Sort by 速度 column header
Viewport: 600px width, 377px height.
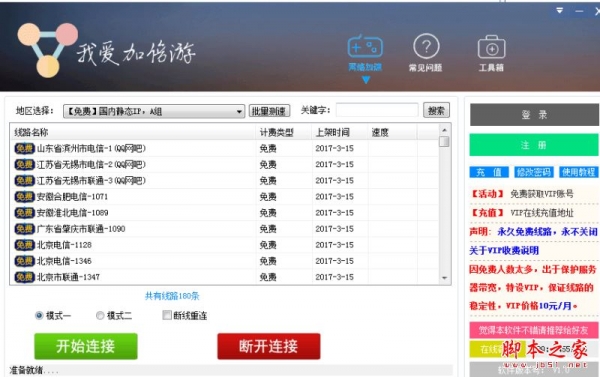(x=392, y=132)
